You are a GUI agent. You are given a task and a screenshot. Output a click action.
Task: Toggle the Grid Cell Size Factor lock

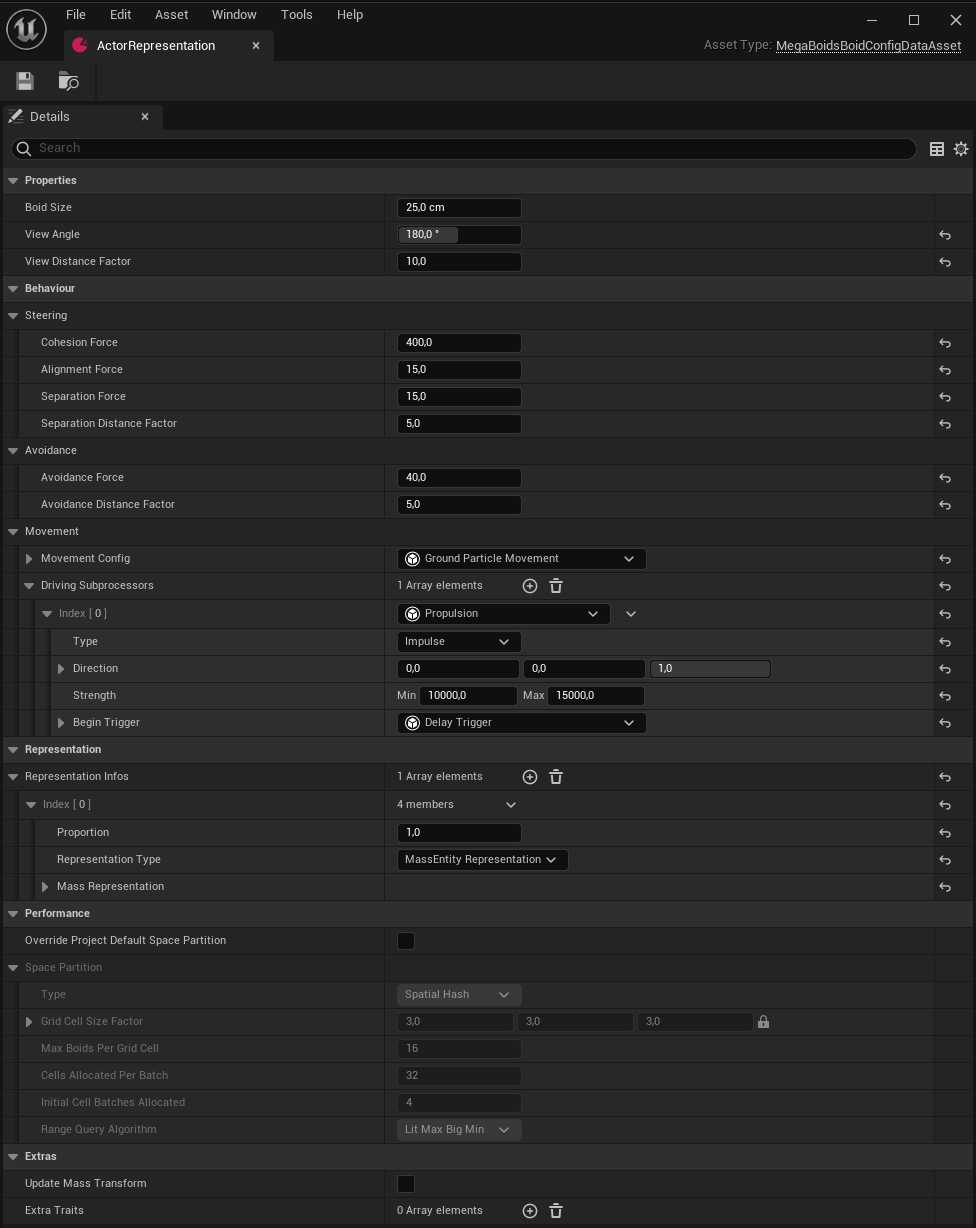(x=763, y=1021)
